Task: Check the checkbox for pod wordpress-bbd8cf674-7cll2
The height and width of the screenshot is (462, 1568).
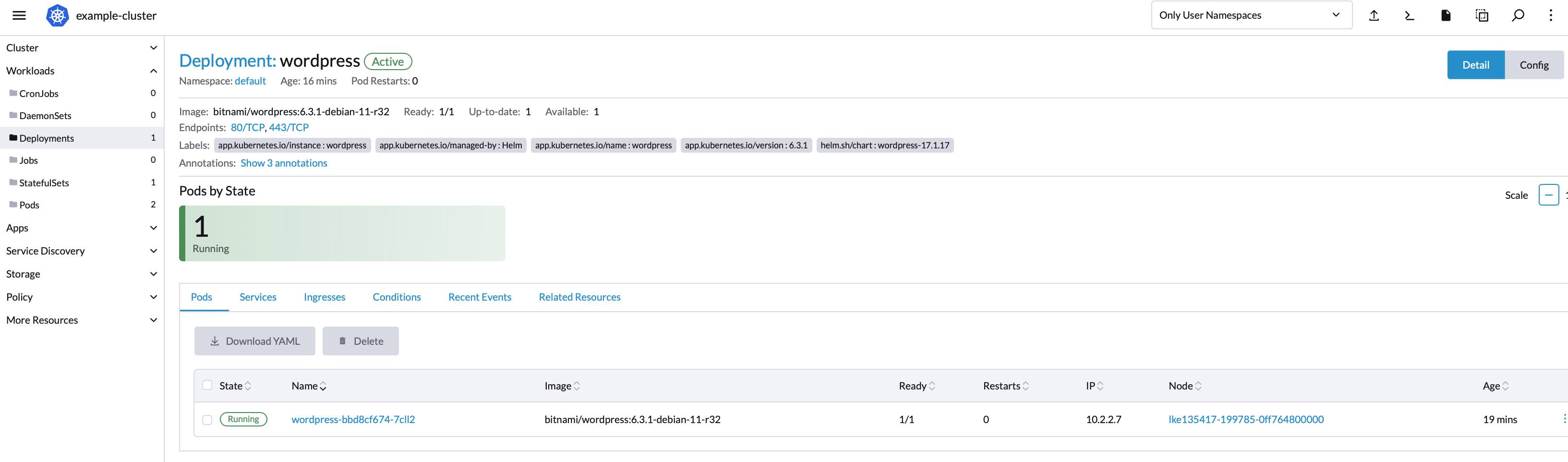Action: click(207, 419)
